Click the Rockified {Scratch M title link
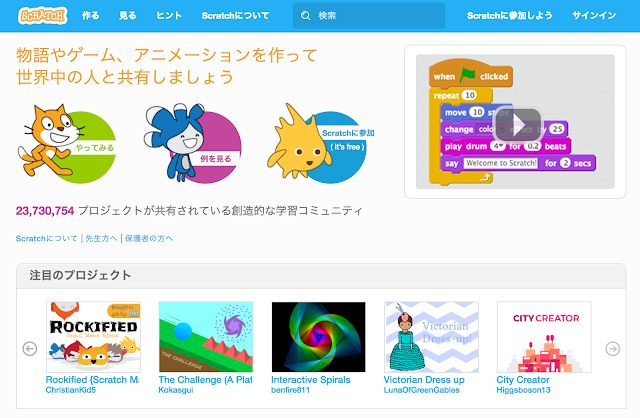The image size is (640, 418). point(93,380)
